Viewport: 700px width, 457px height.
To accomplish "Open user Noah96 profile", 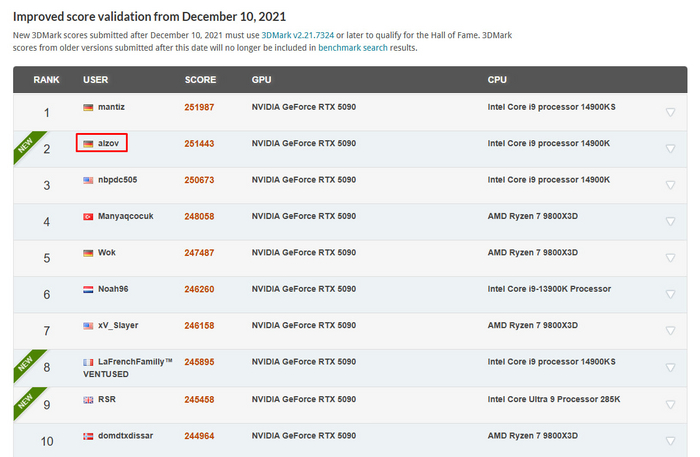I will 113,289.
